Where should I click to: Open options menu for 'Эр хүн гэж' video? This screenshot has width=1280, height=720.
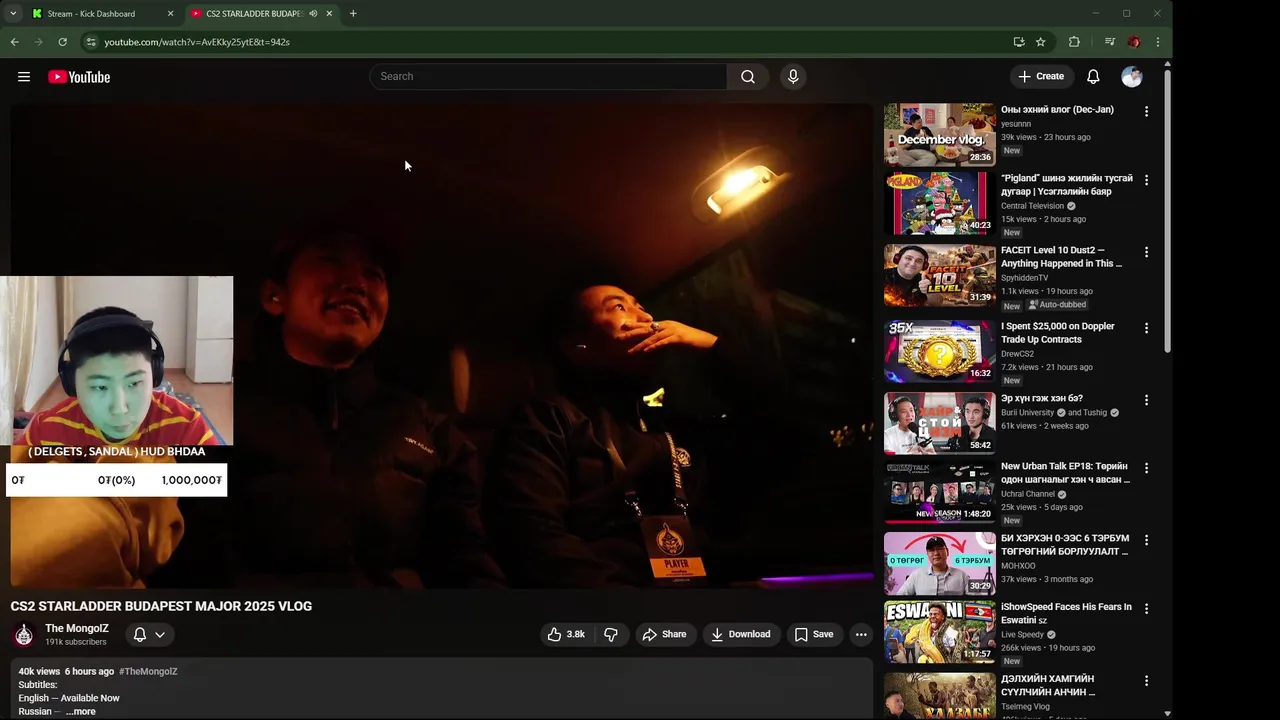(x=1146, y=400)
